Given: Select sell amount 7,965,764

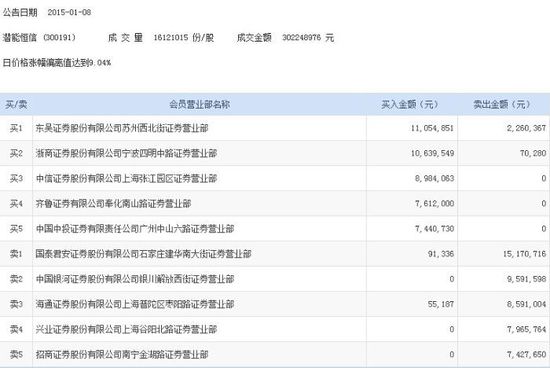Looking at the screenshot, I should [526, 329].
